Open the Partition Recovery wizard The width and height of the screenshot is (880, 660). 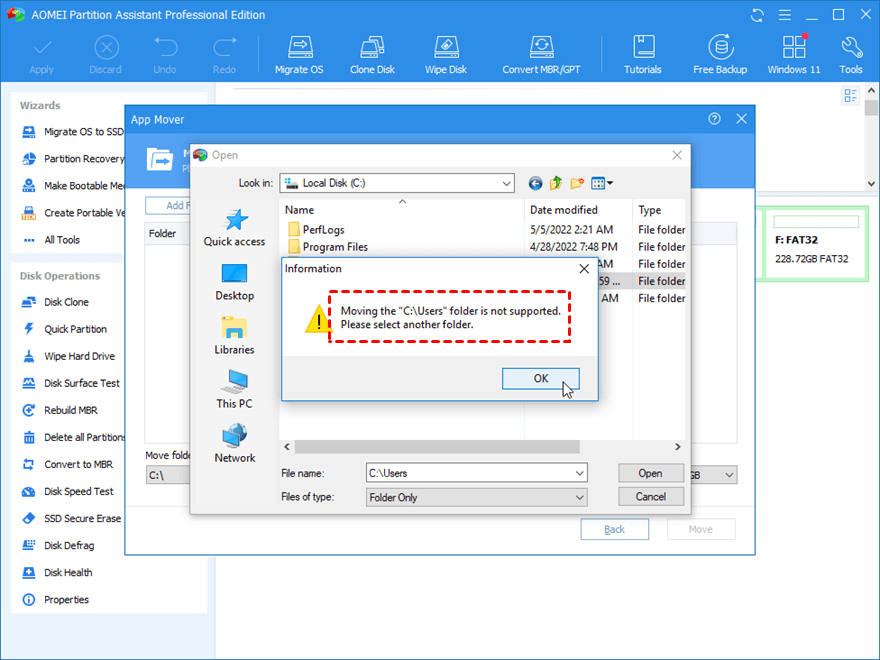73,159
